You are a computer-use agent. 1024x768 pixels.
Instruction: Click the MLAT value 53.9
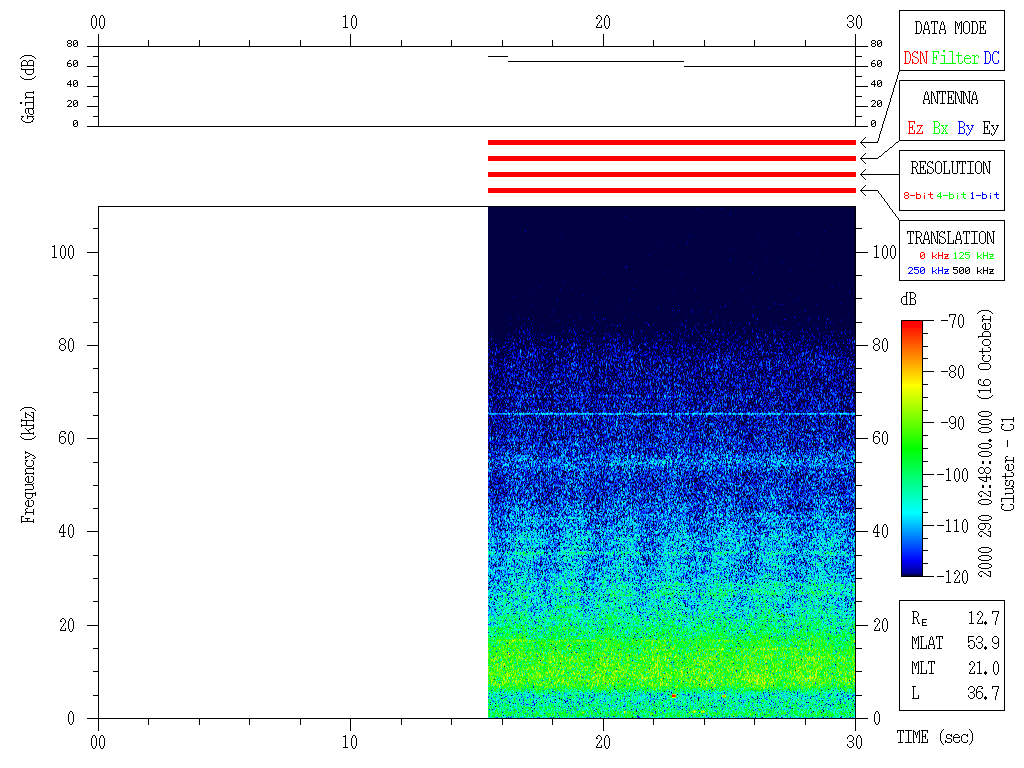(x=982, y=642)
